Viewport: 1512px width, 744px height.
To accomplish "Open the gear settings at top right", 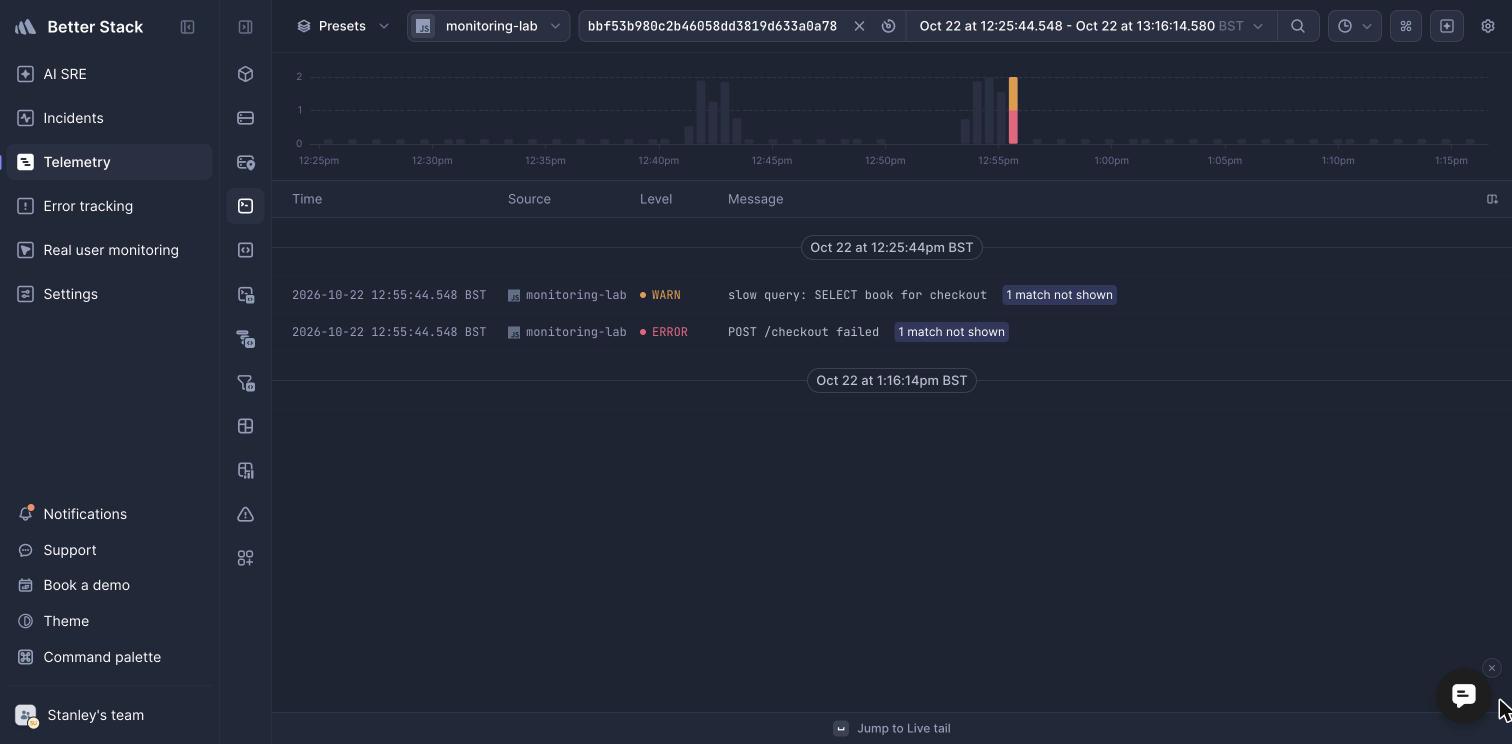I will click(1488, 26).
